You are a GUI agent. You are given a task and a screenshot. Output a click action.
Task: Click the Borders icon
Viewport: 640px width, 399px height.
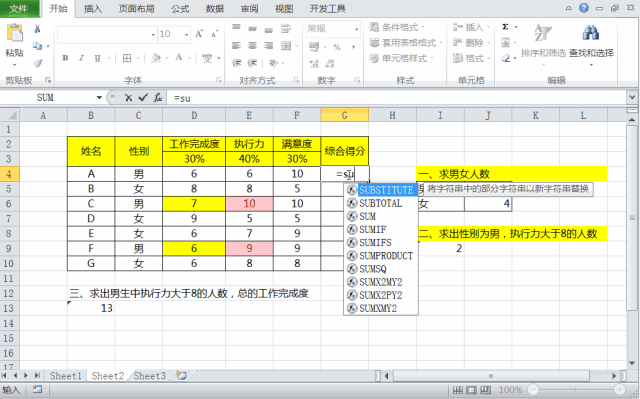(x=127, y=58)
